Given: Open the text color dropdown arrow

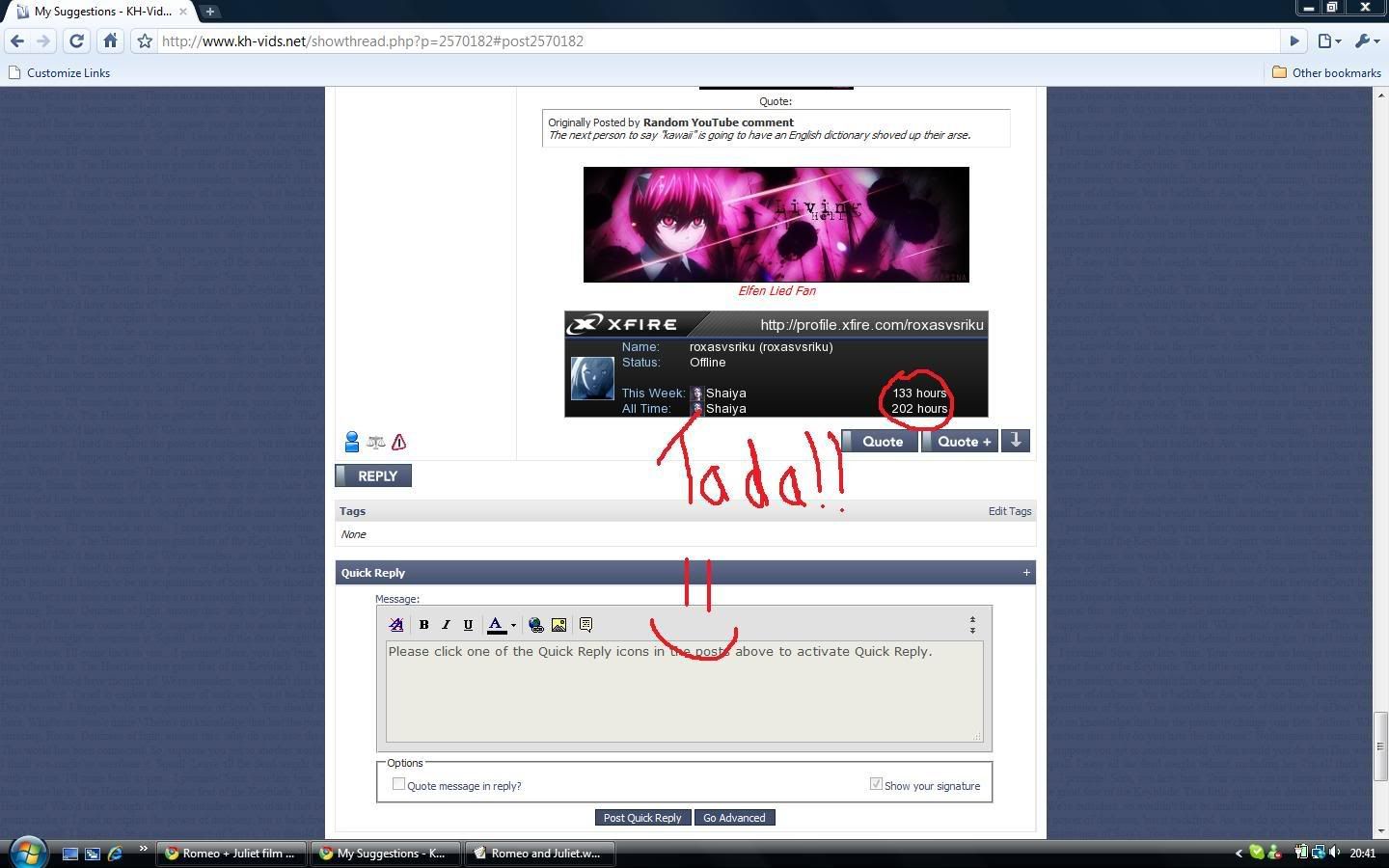Looking at the screenshot, I should (513, 625).
